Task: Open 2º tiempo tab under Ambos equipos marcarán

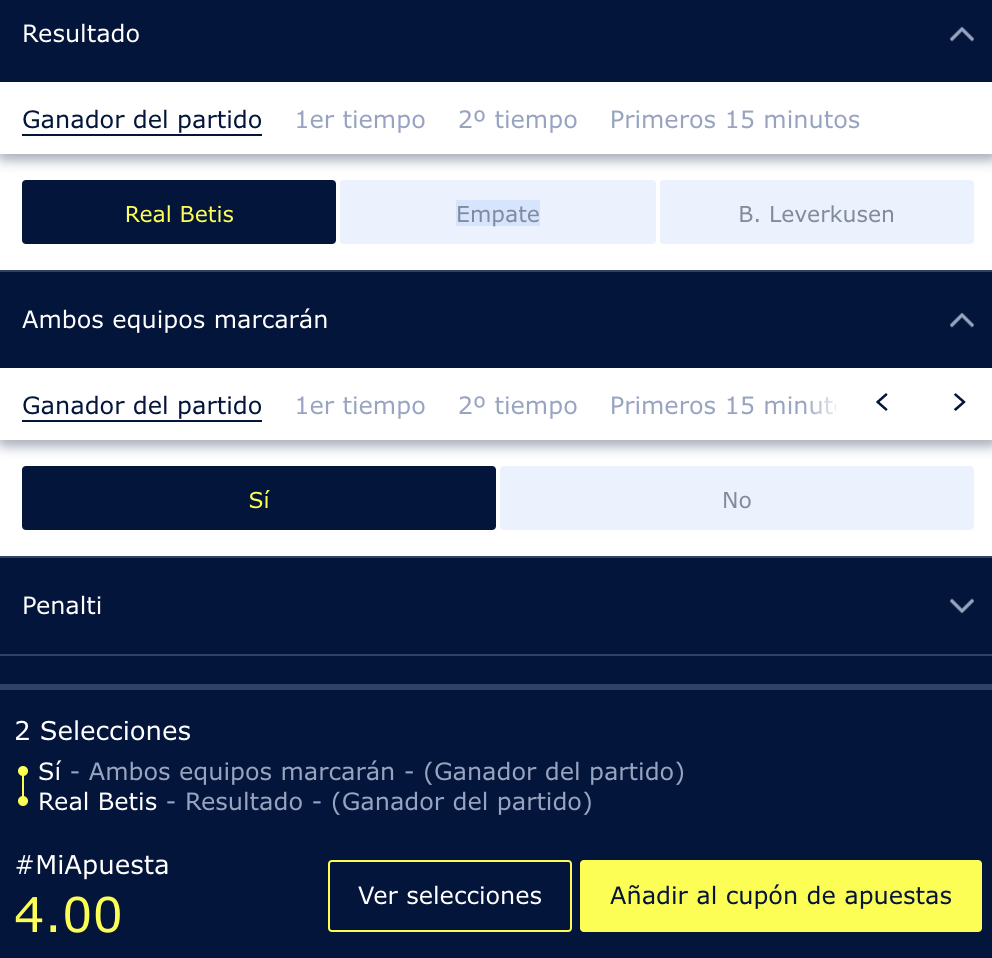Action: (518, 406)
